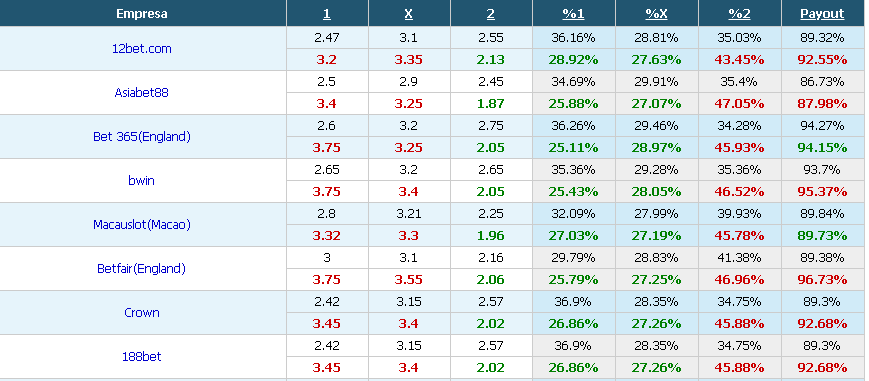
Task: Sort table by Payout header
Action: tap(822, 14)
